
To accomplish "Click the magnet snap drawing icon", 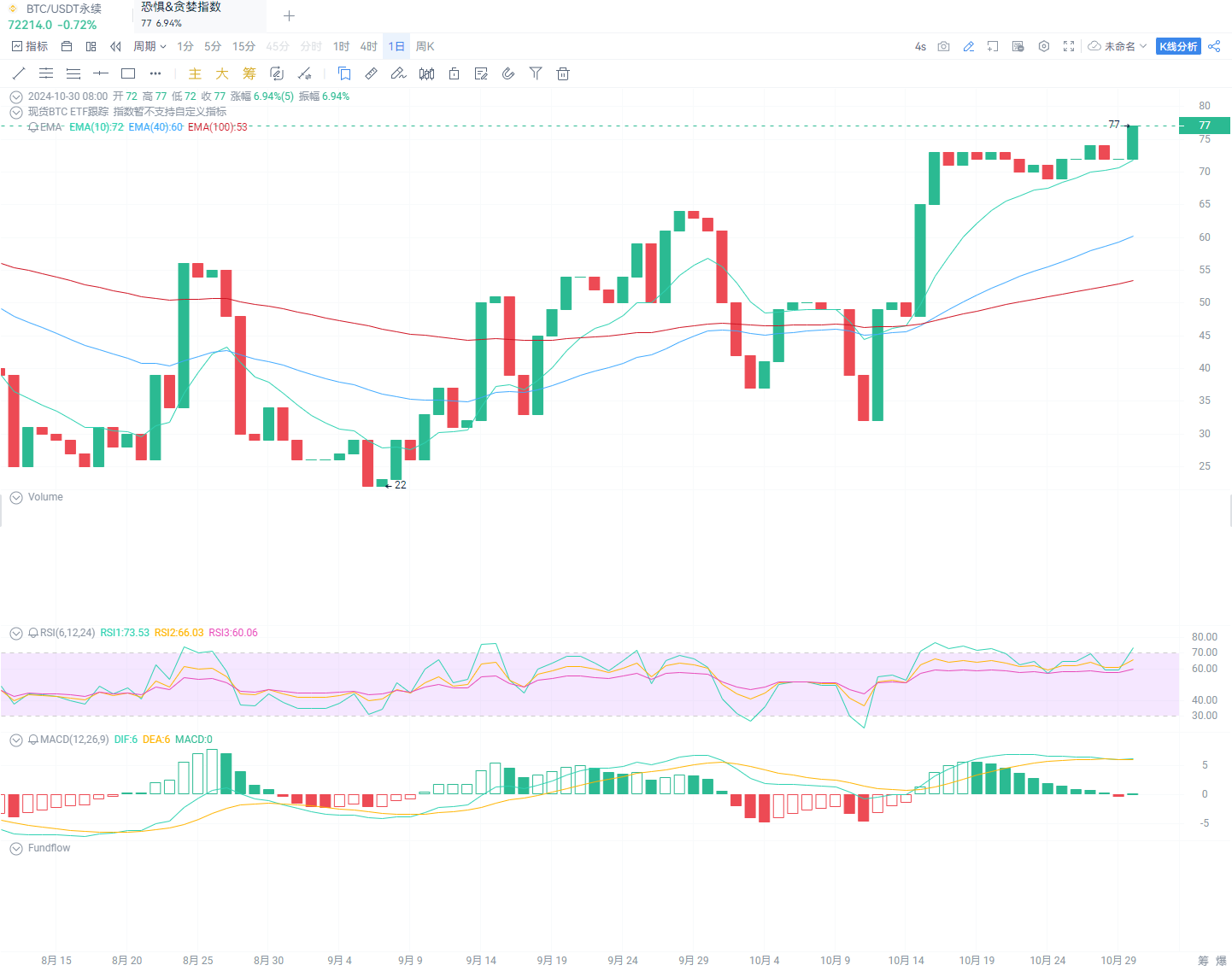I will [x=304, y=73].
